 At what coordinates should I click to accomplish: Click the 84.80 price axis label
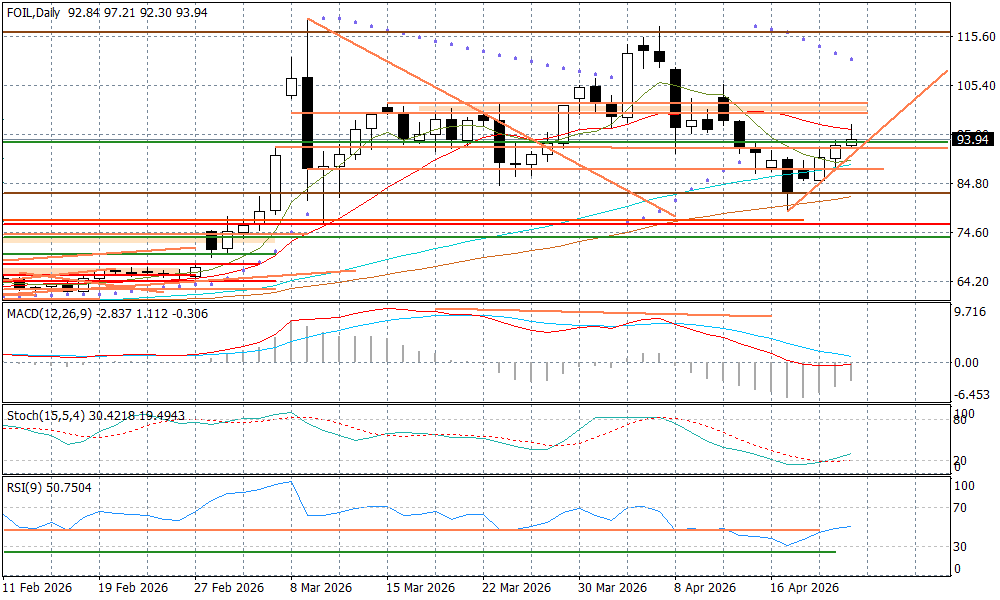coord(973,184)
